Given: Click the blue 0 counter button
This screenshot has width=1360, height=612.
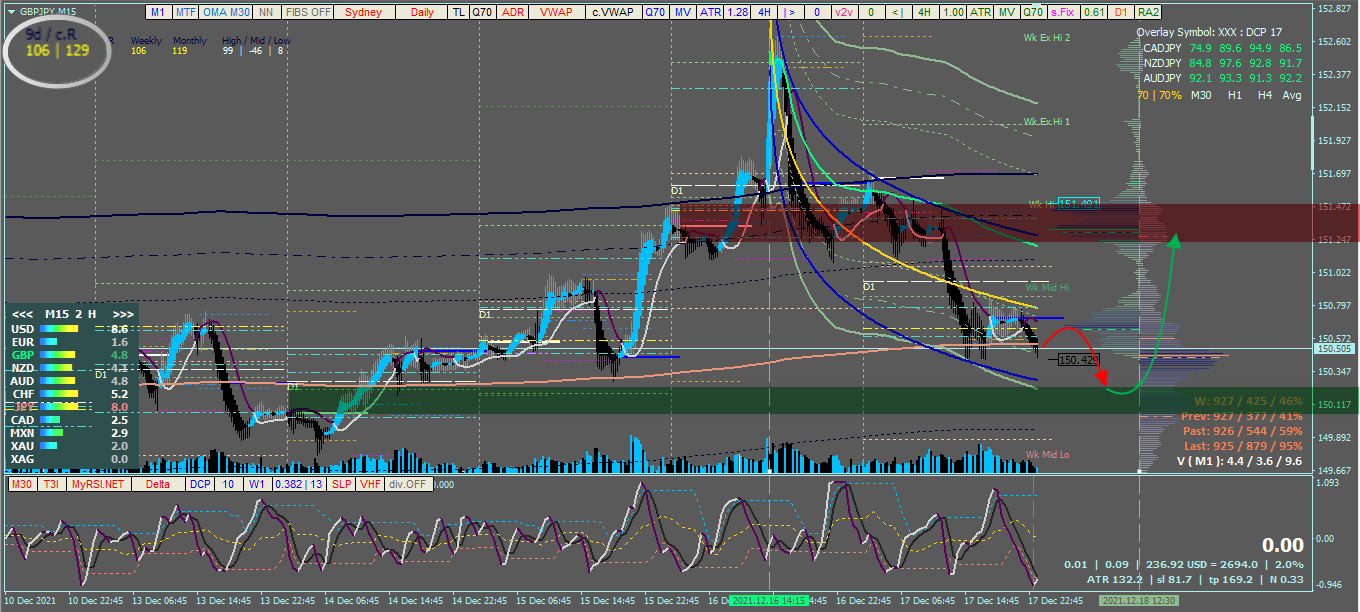Looking at the screenshot, I should [x=817, y=12].
